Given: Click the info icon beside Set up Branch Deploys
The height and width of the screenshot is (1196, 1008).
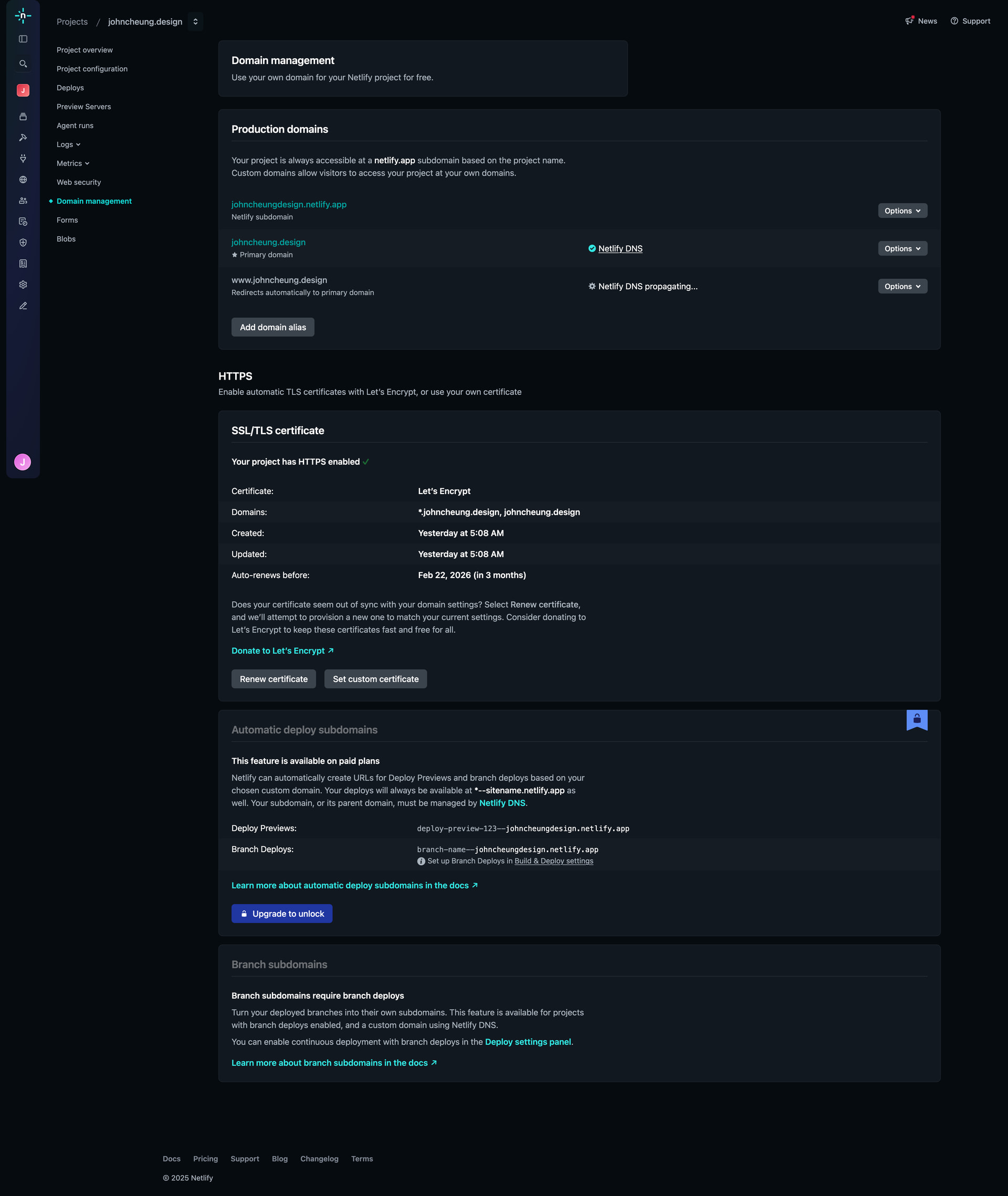Looking at the screenshot, I should (x=421, y=861).
